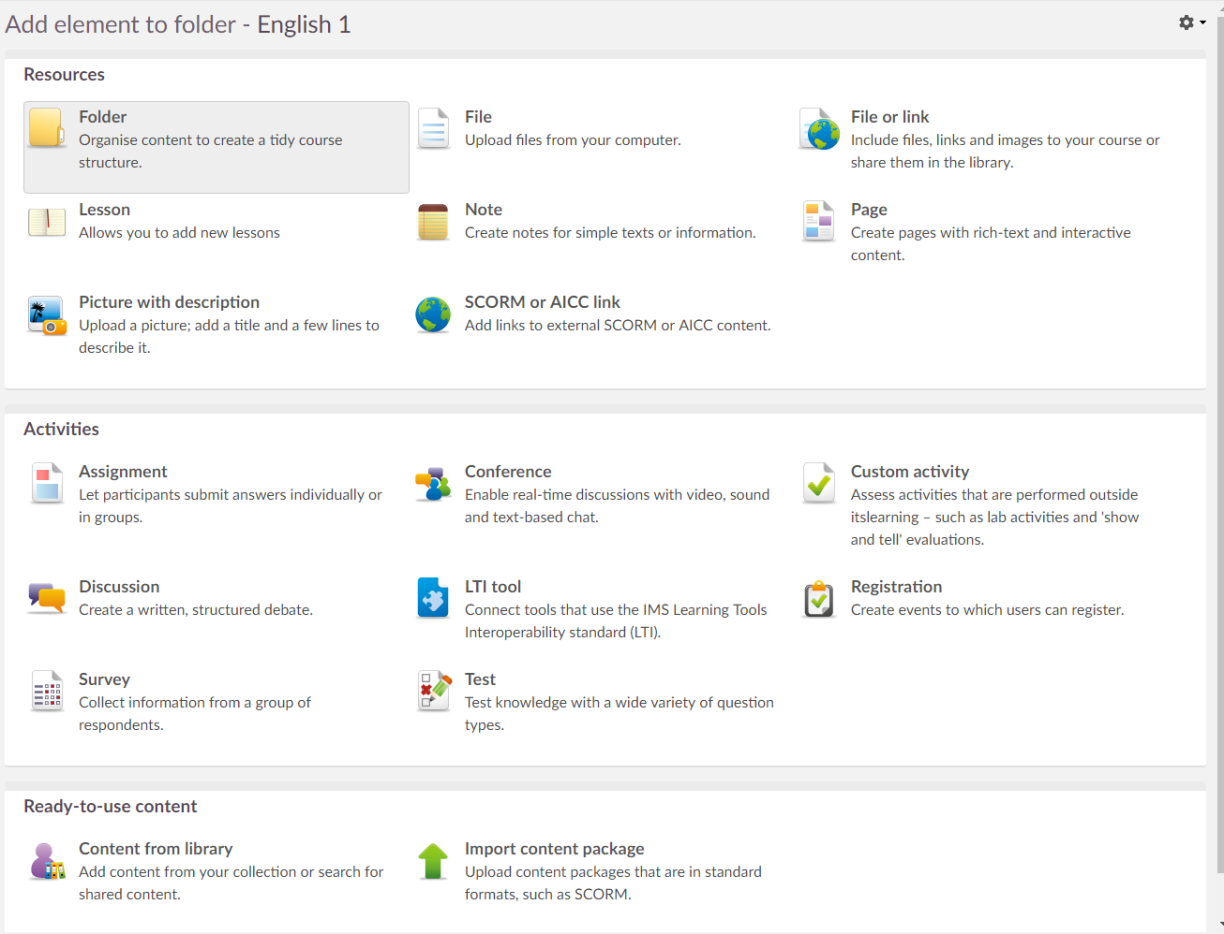Select the Registration clipboard icon
This screenshot has height=934, width=1224.
pyautogui.click(x=819, y=599)
